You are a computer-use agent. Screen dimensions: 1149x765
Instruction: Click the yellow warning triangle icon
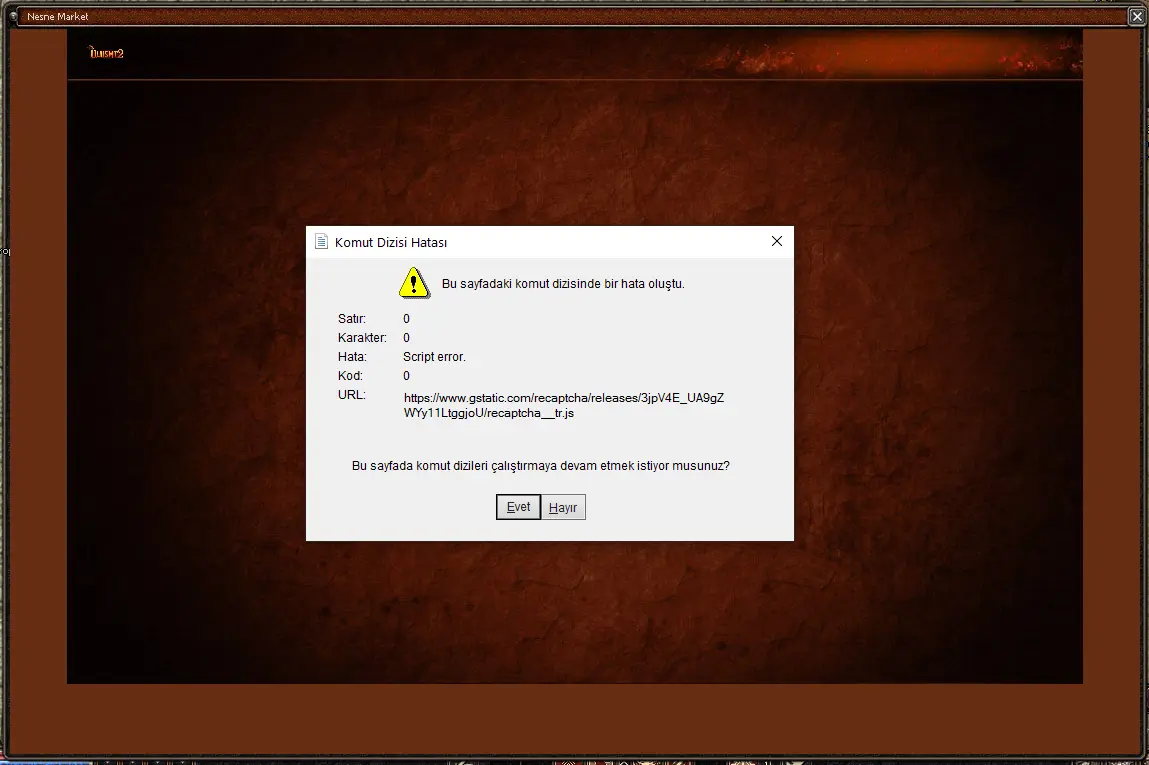coord(414,283)
